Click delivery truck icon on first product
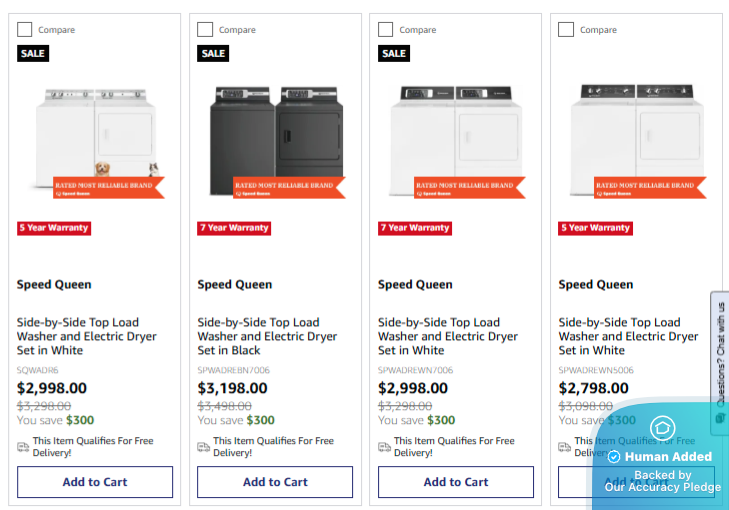This screenshot has width=729, height=510. pos(23,447)
